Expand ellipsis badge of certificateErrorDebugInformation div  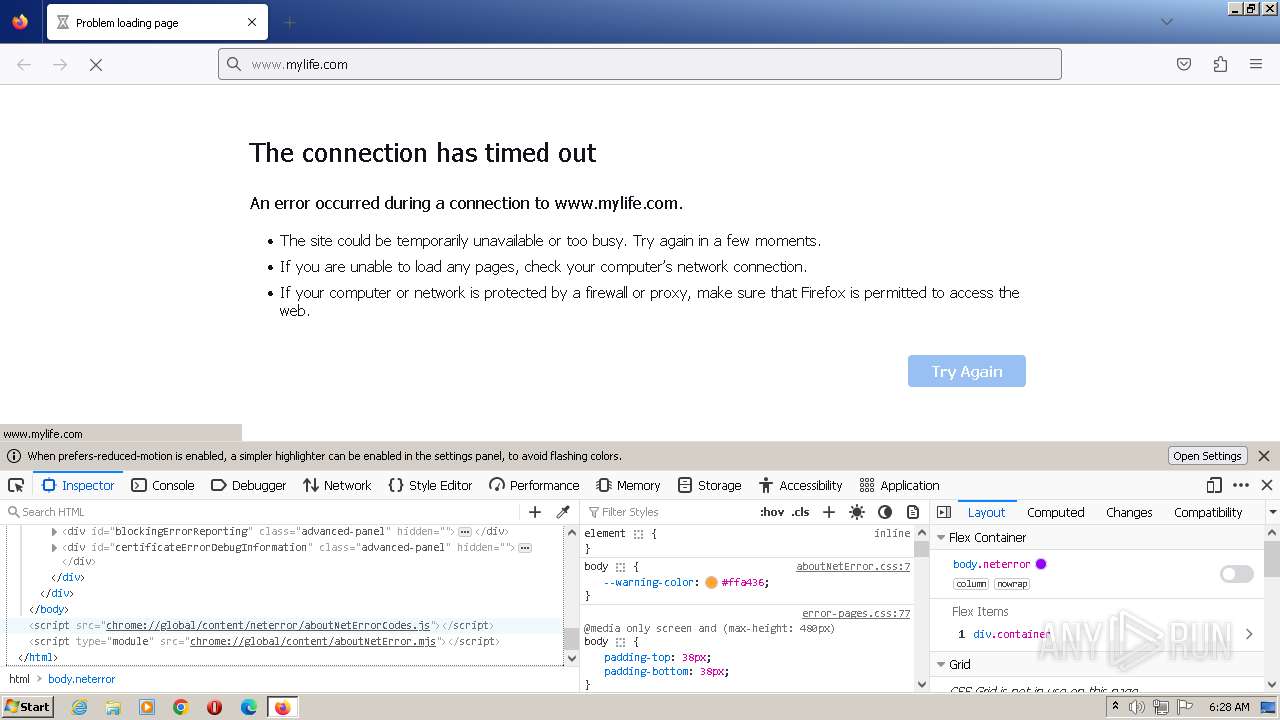click(x=524, y=548)
